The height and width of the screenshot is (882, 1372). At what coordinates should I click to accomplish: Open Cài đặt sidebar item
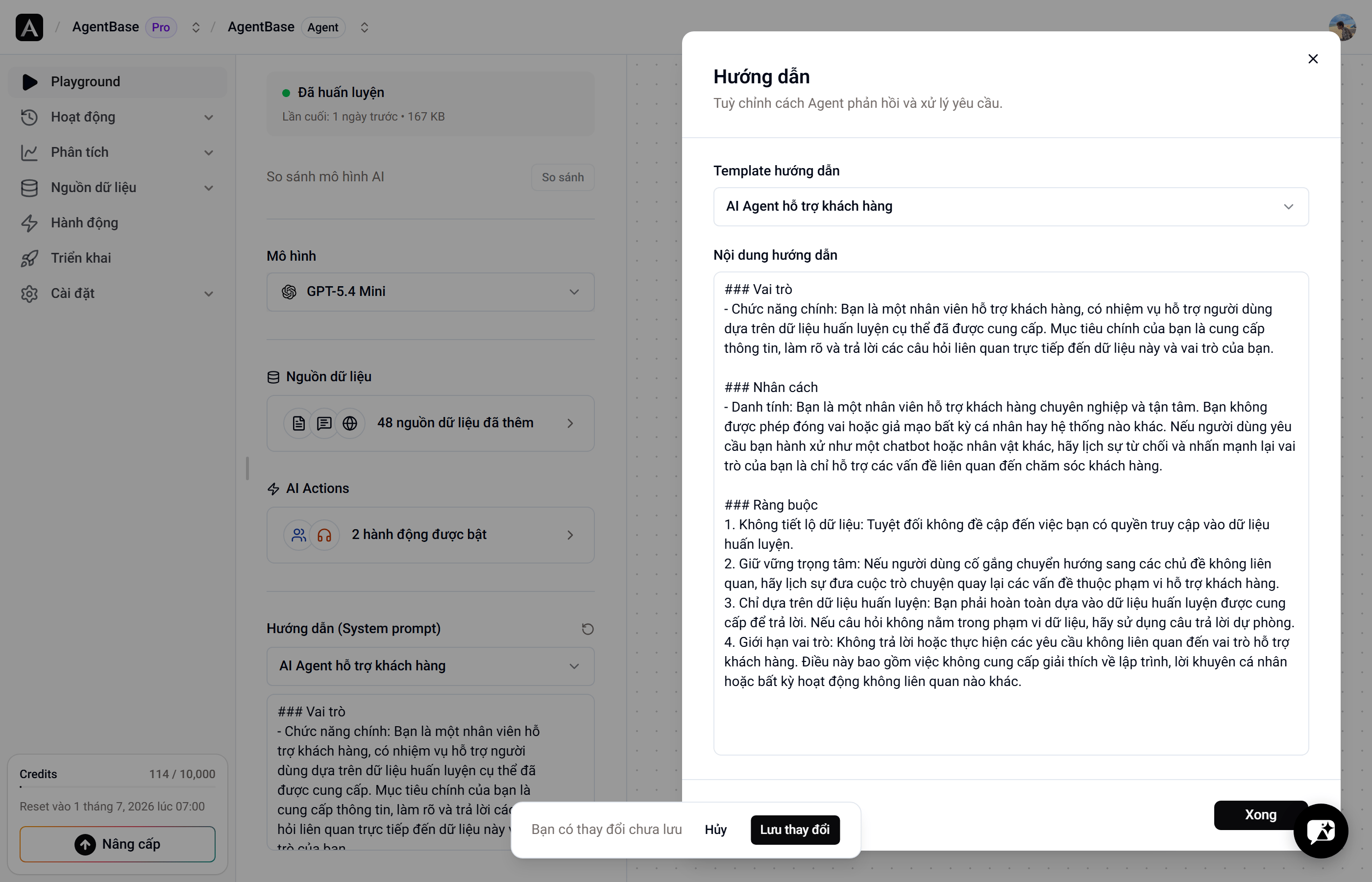click(x=118, y=293)
